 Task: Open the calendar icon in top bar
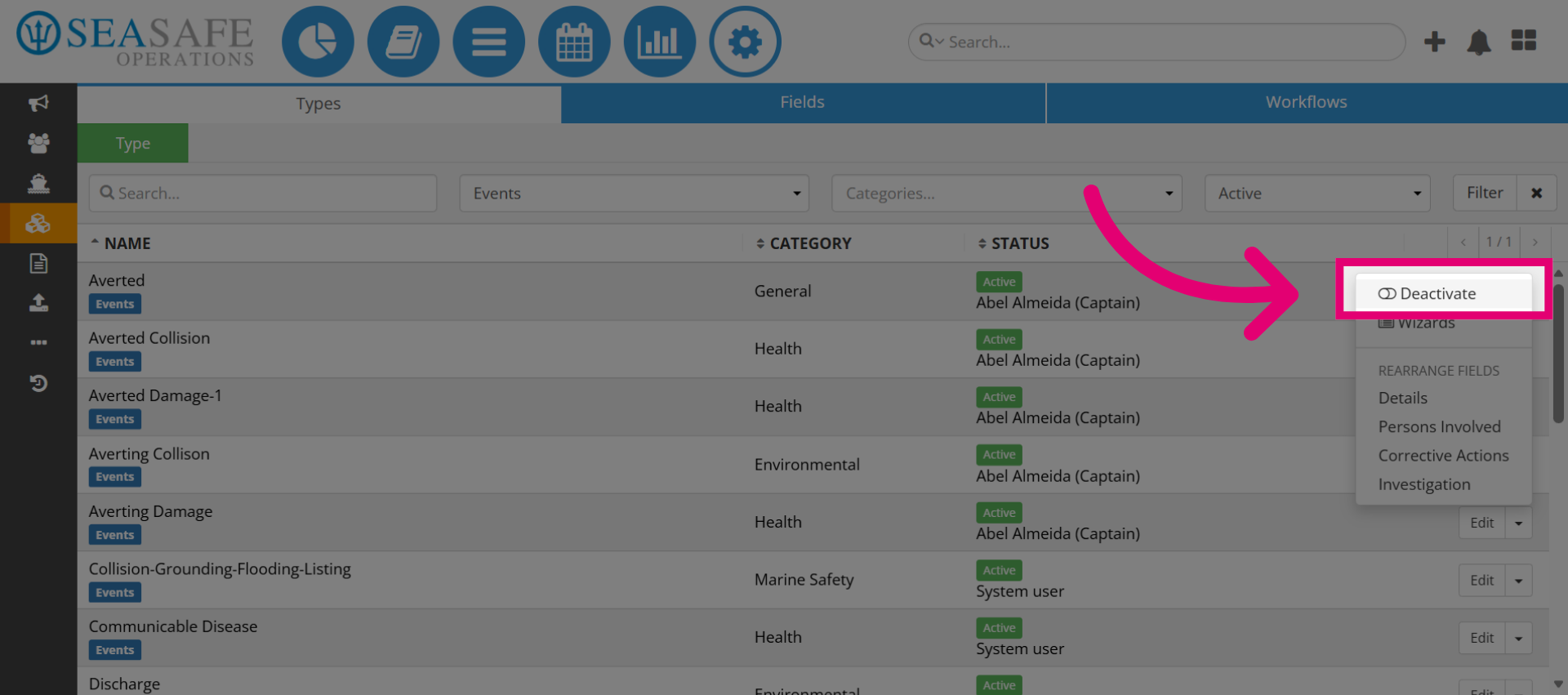[x=574, y=42]
